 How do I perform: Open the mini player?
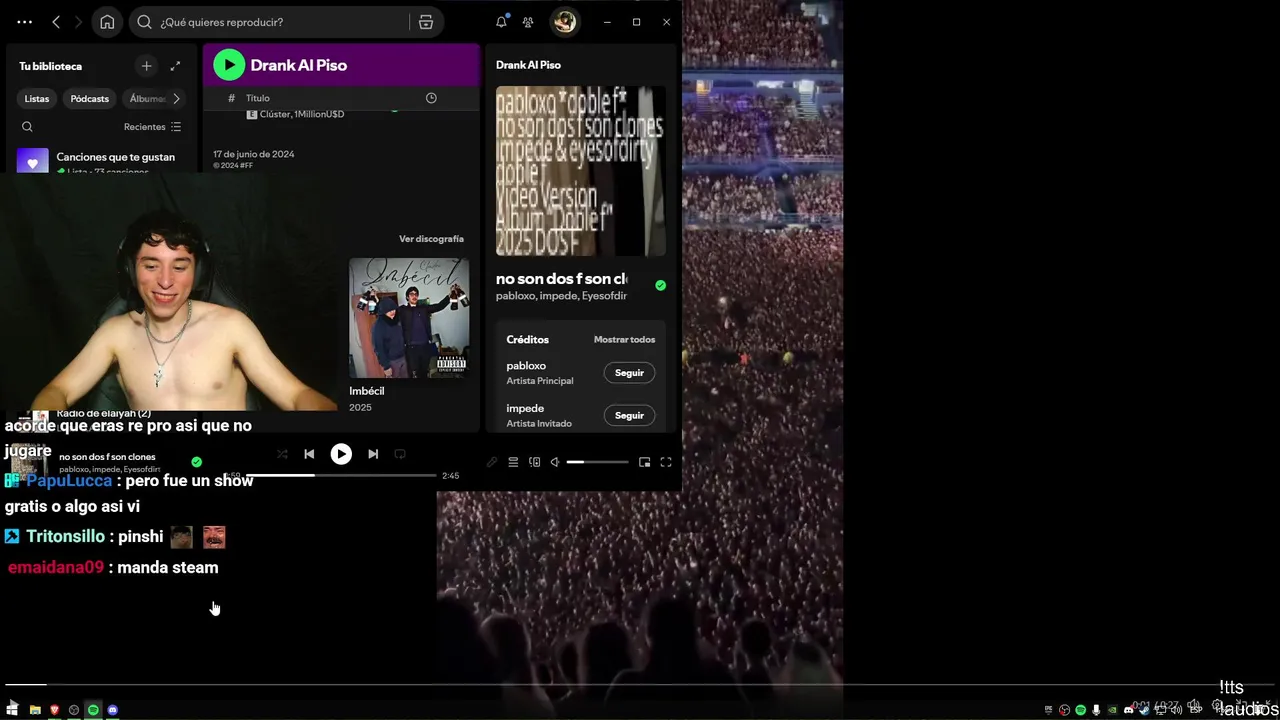click(645, 462)
